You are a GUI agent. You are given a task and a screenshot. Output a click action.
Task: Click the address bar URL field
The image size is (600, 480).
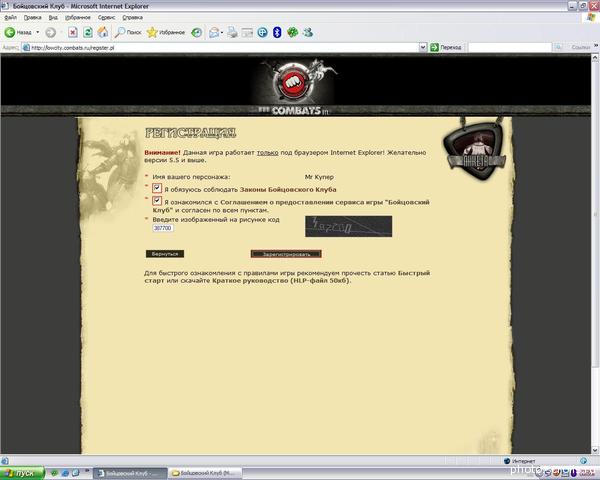pyautogui.click(x=224, y=47)
